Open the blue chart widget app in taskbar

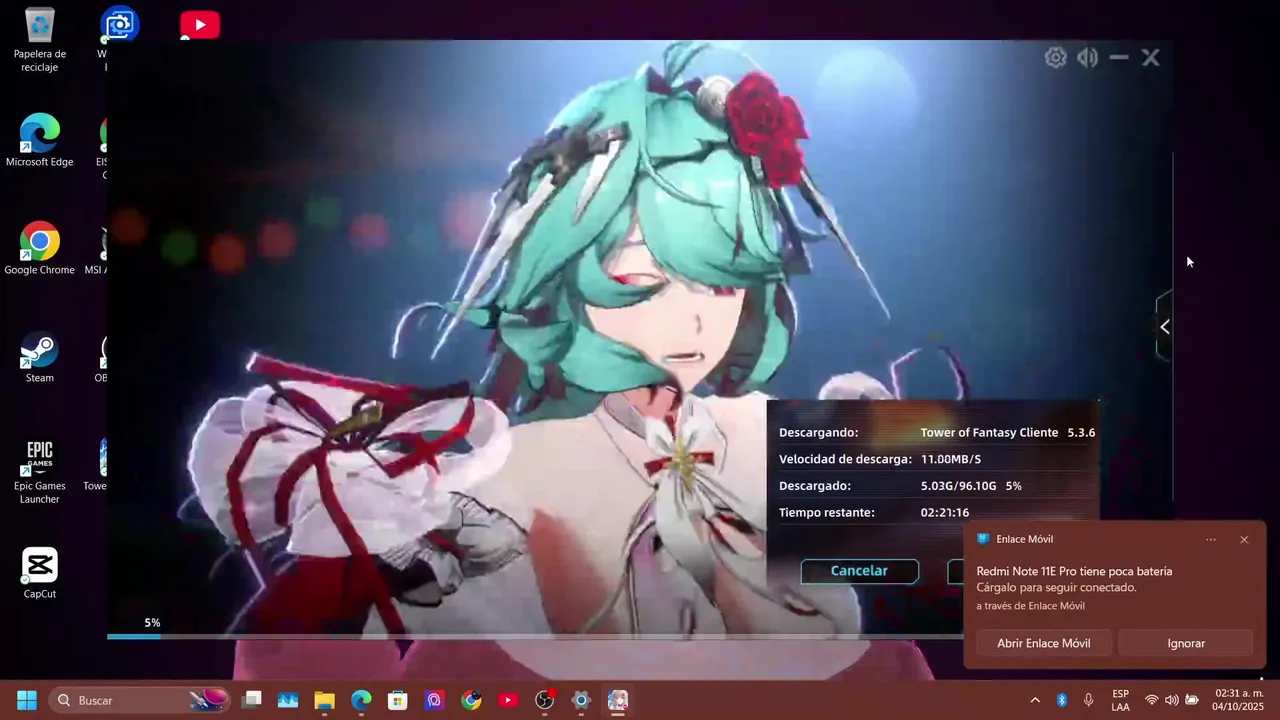288,700
